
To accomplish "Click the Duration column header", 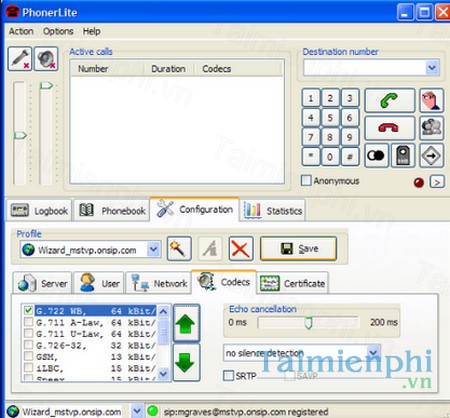I will (169, 69).
